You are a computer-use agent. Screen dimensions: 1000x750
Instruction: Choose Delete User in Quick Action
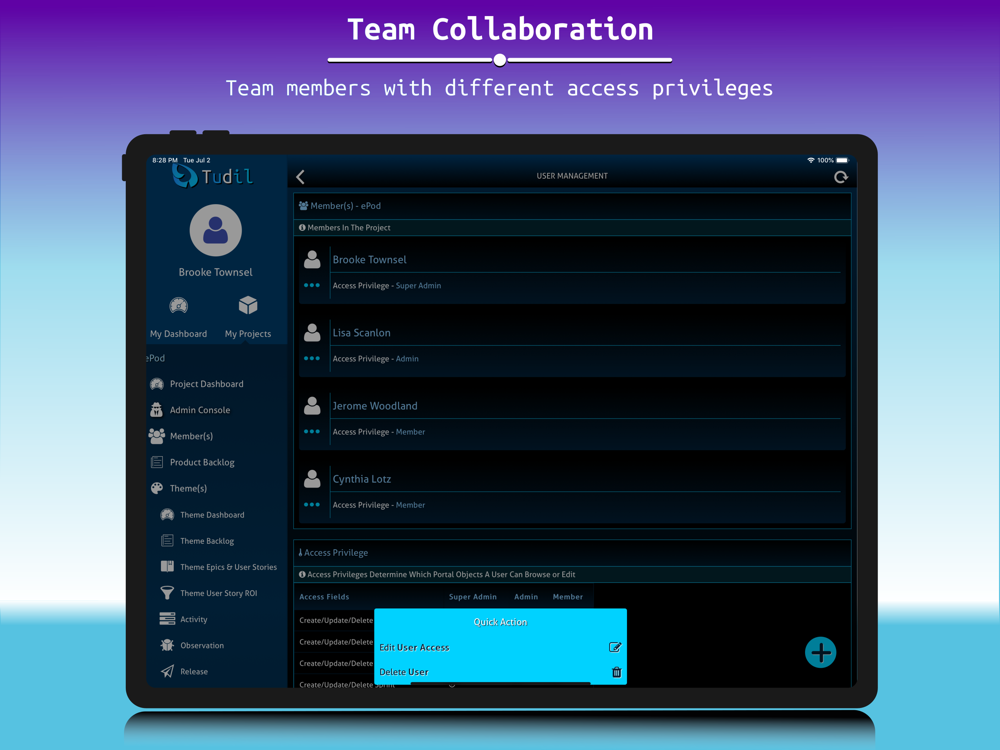pos(500,672)
